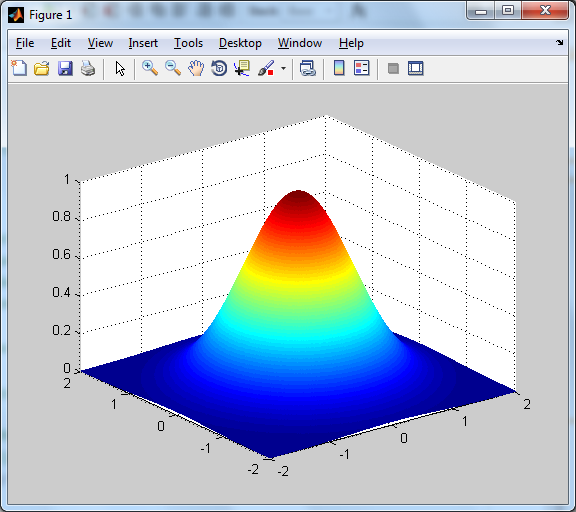Click the Link Plot icon

click(x=308, y=68)
